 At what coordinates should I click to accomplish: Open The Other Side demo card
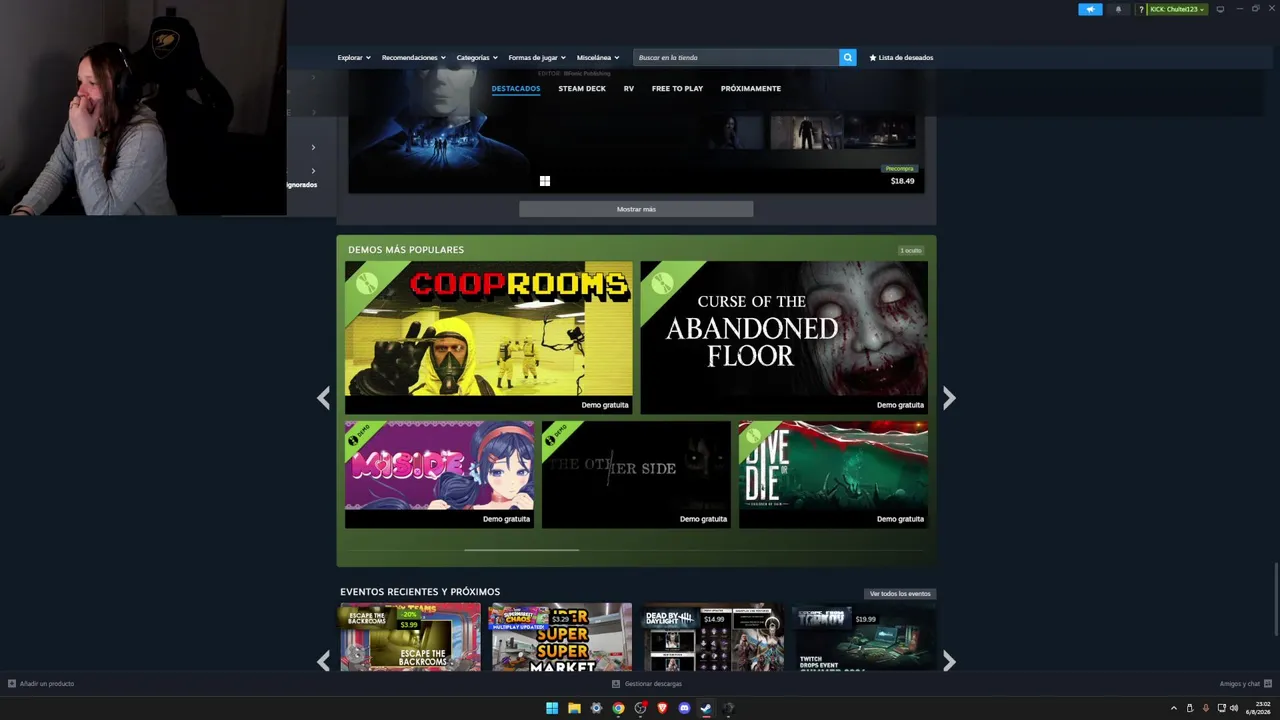tap(636, 474)
